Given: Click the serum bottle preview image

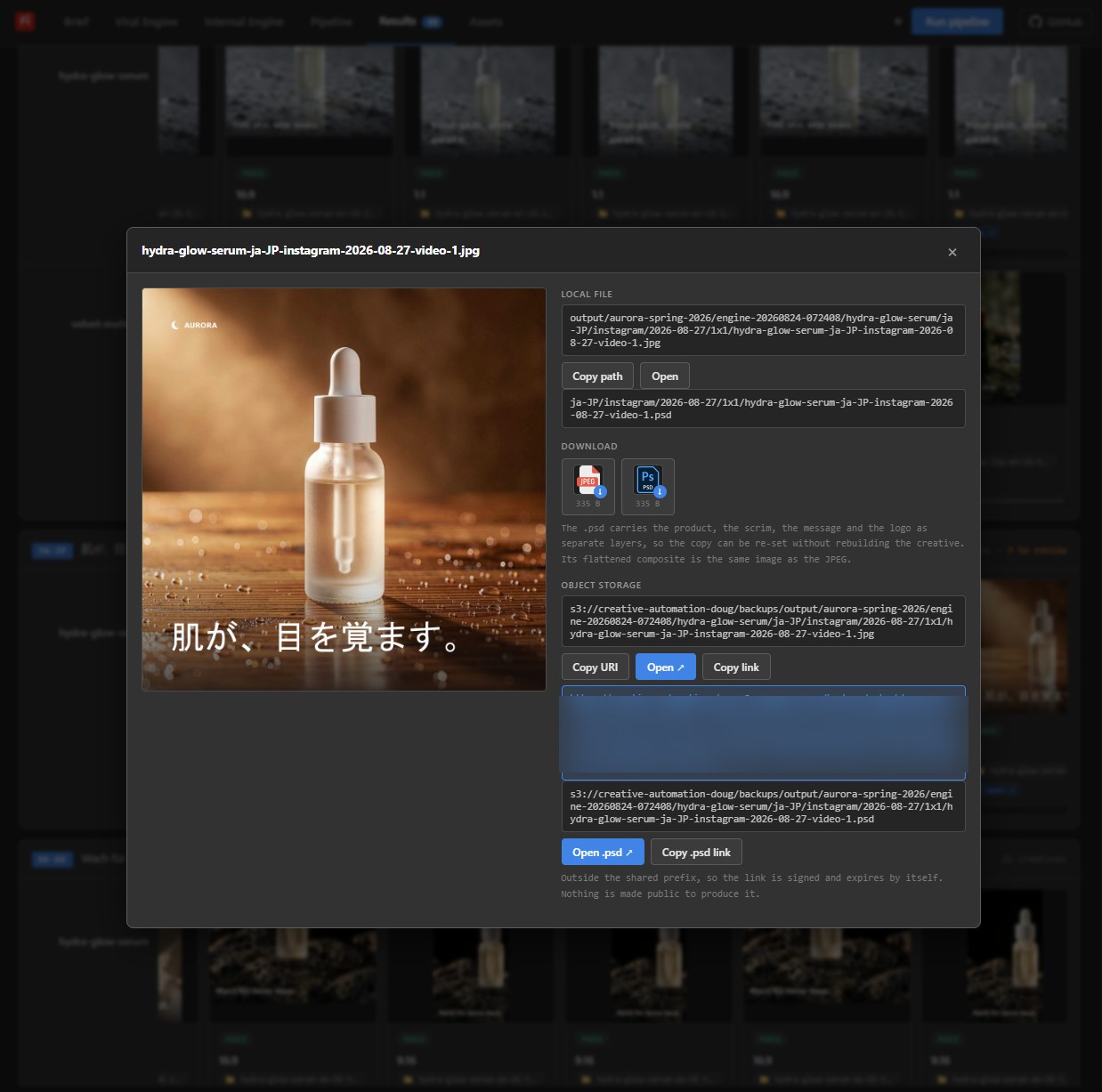Looking at the screenshot, I should click(344, 489).
